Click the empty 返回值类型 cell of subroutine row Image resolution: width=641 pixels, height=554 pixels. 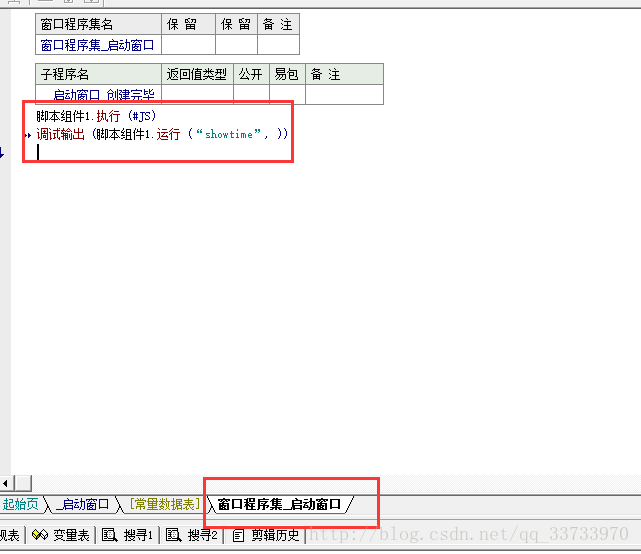tap(197, 94)
